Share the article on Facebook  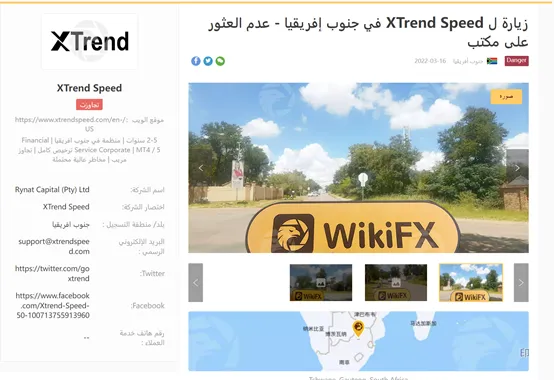[x=196, y=61]
